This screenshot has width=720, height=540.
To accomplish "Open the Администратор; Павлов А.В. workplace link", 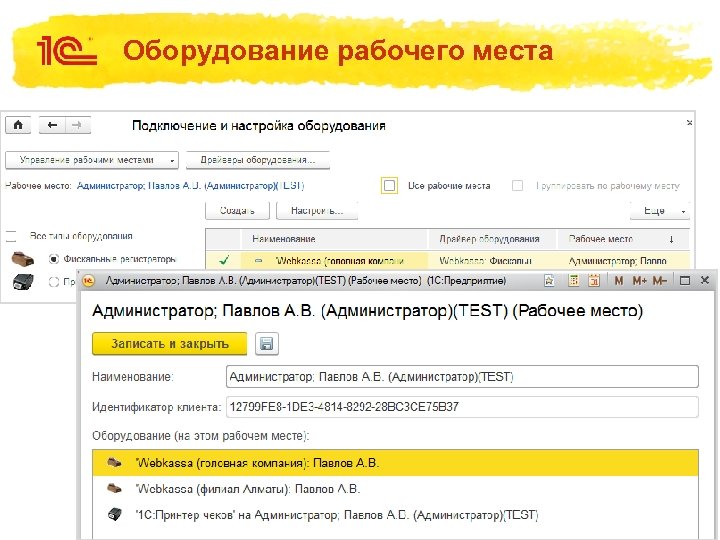I will pyautogui.click(x=190, y=186).
